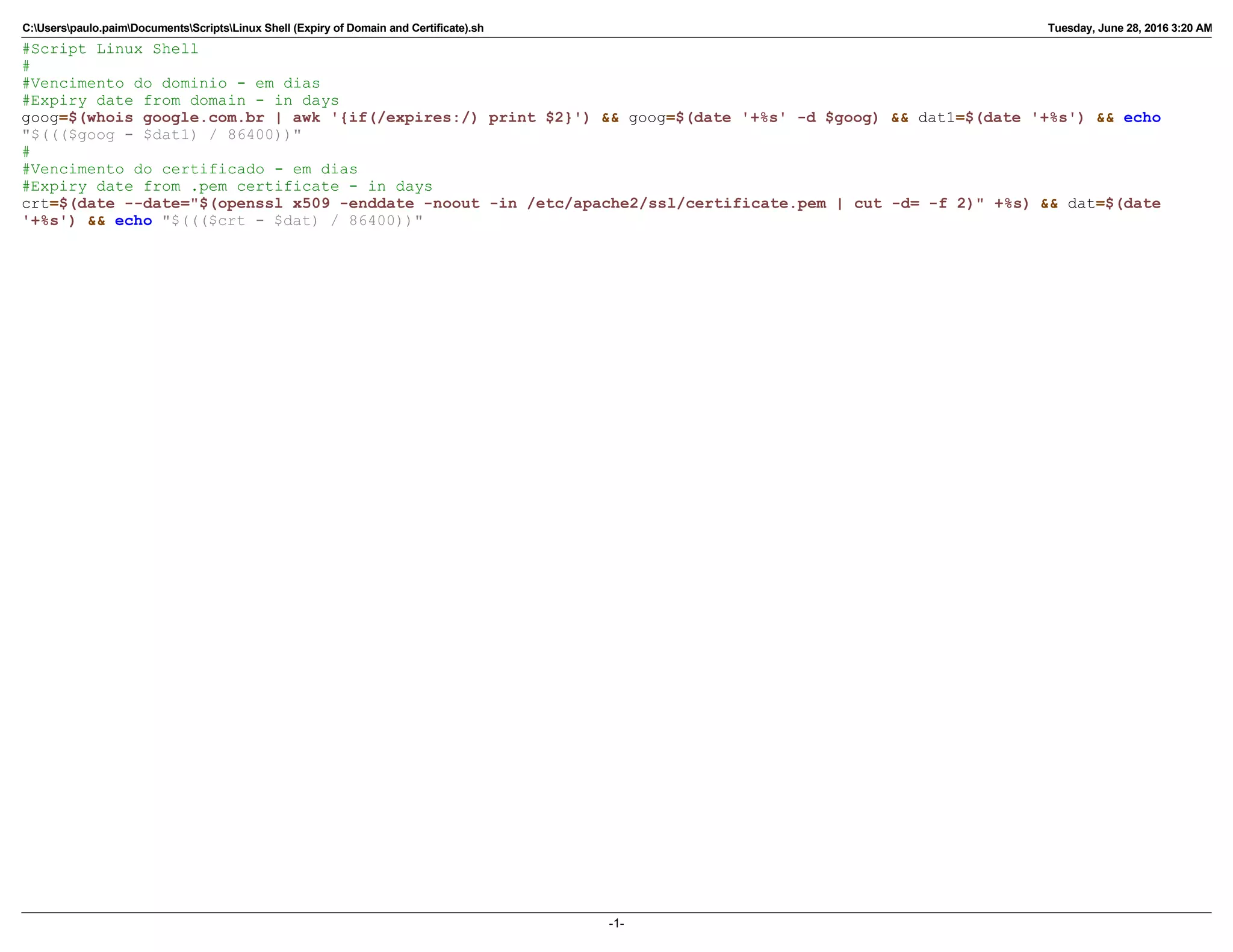The height and width of the screenshot is (952, 1233).
Task: Click the page number '-1-' in the footer
Action: pyautogui.click(x=616, y=923)
